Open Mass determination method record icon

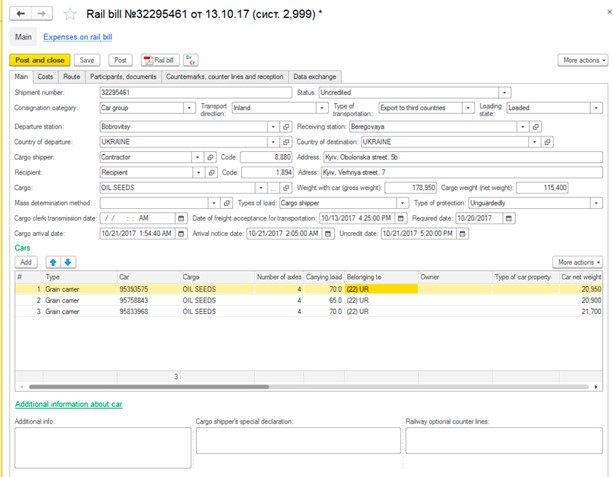pyautogui.click(x=227, y=203)
